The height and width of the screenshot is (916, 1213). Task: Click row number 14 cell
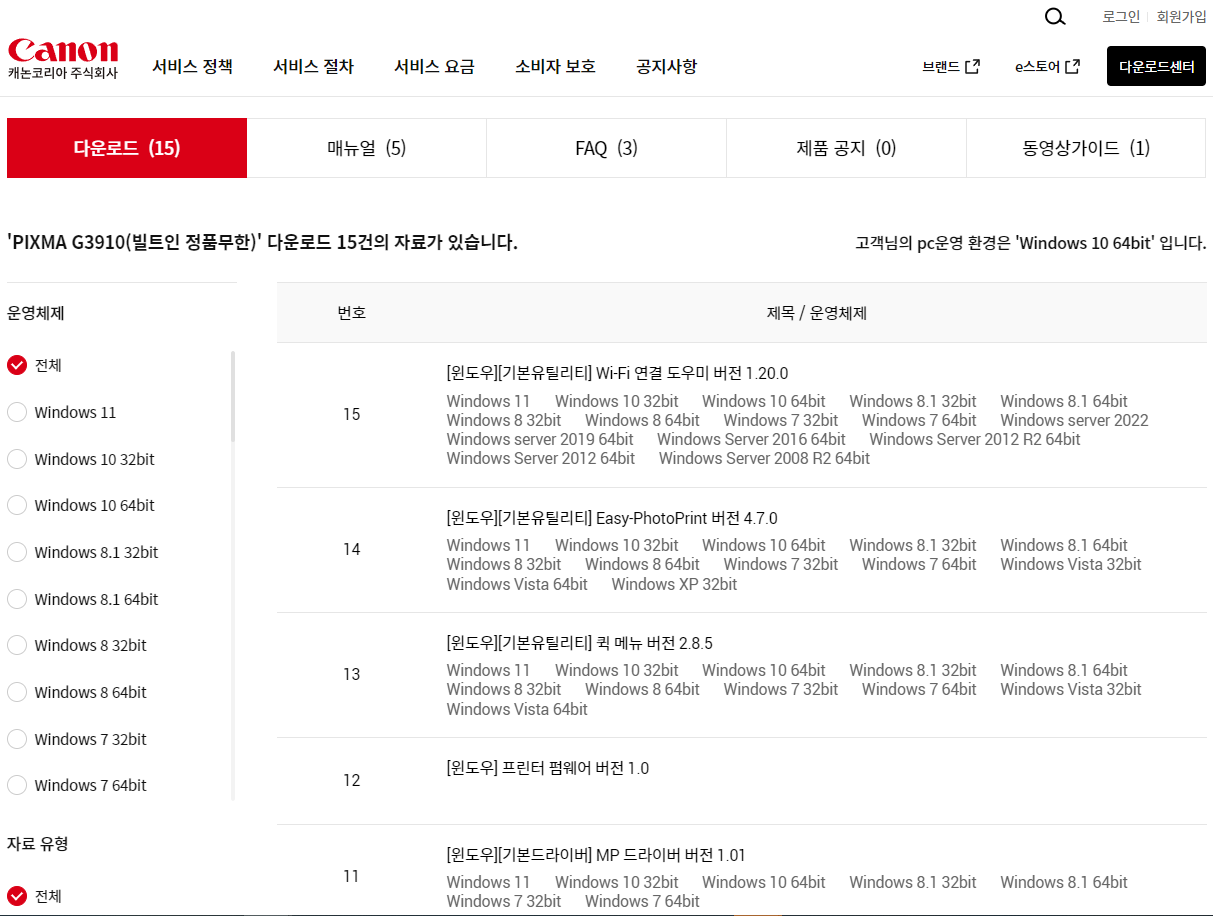(x=351, y=549)
